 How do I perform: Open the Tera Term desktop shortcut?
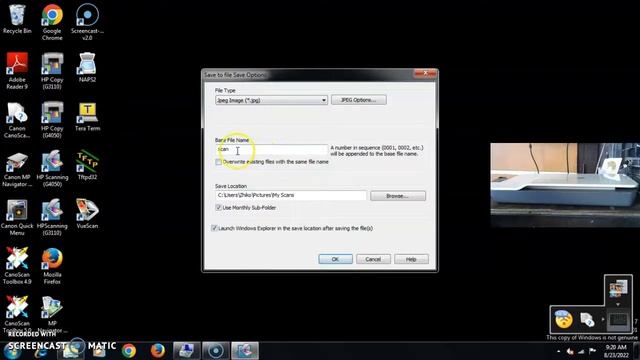pos(87,116)
